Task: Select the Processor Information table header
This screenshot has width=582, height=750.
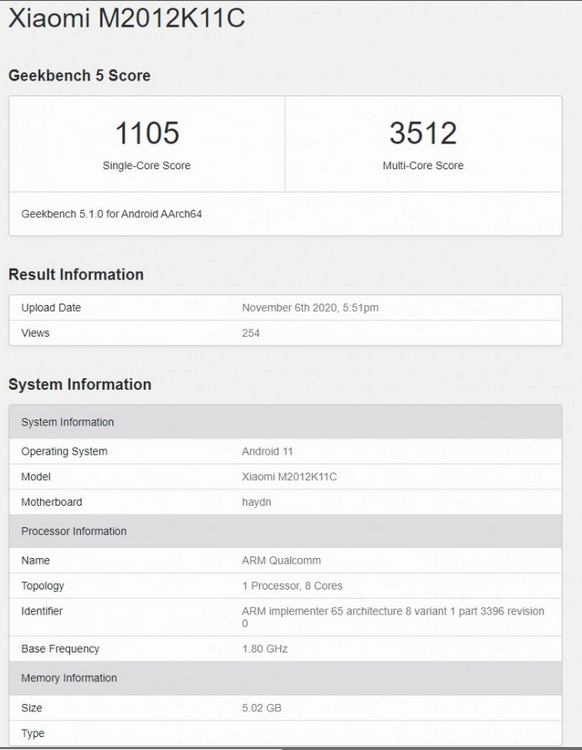Action: [286, 531]
